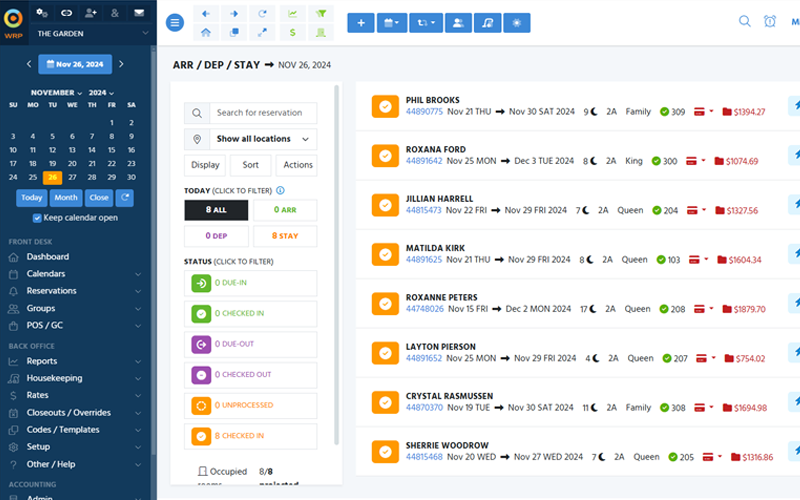Open THE GARDEN property dropdown
The height and width of the screenshot is (500, 800).
(92, 34)
